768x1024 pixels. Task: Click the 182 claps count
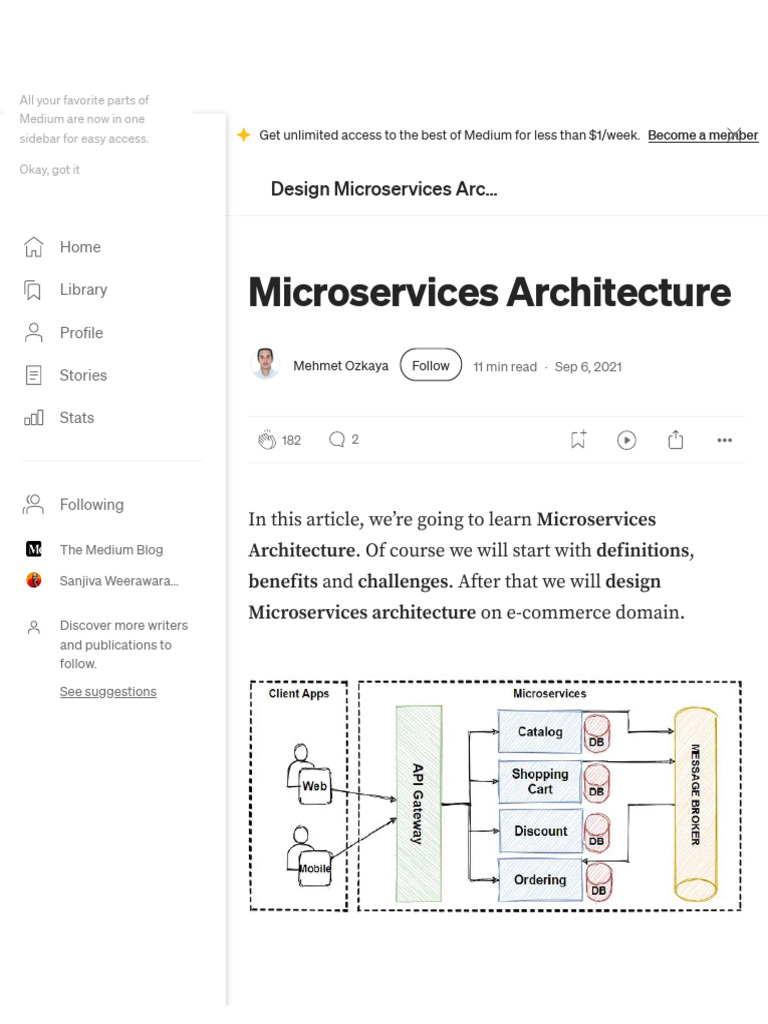(x=291, y=440)
